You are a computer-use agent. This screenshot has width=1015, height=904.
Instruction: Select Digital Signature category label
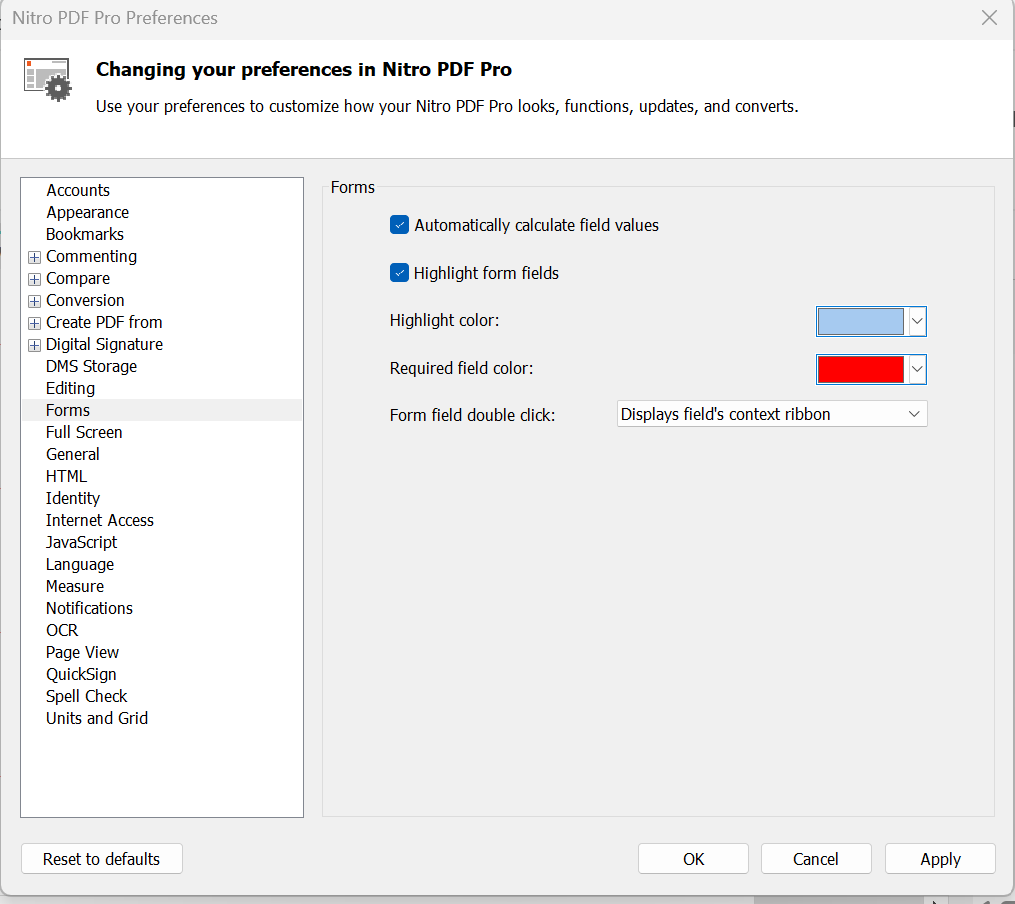click(x=104, y=344)
